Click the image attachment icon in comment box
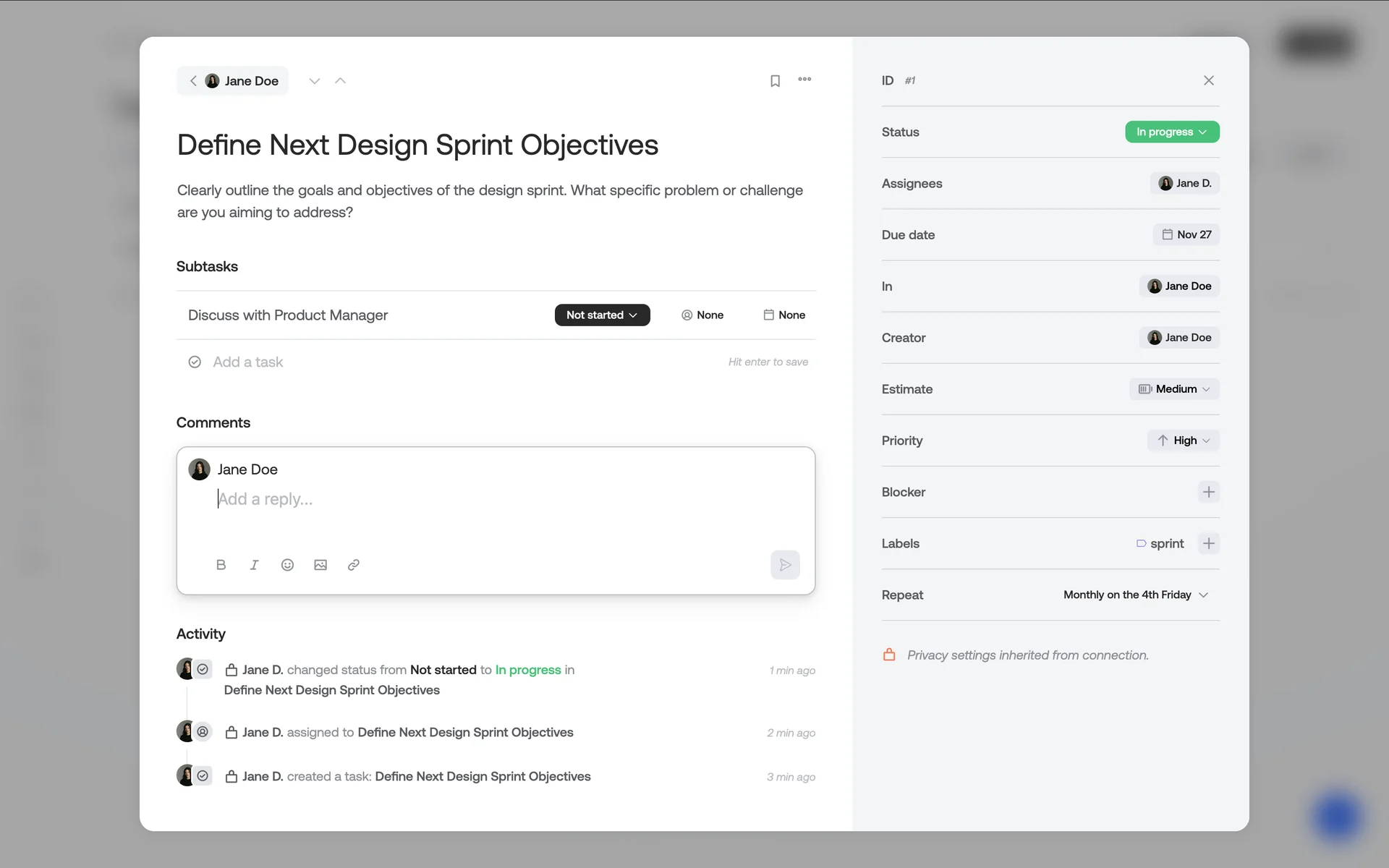The image size is (1389, 868). pos(320,565)
